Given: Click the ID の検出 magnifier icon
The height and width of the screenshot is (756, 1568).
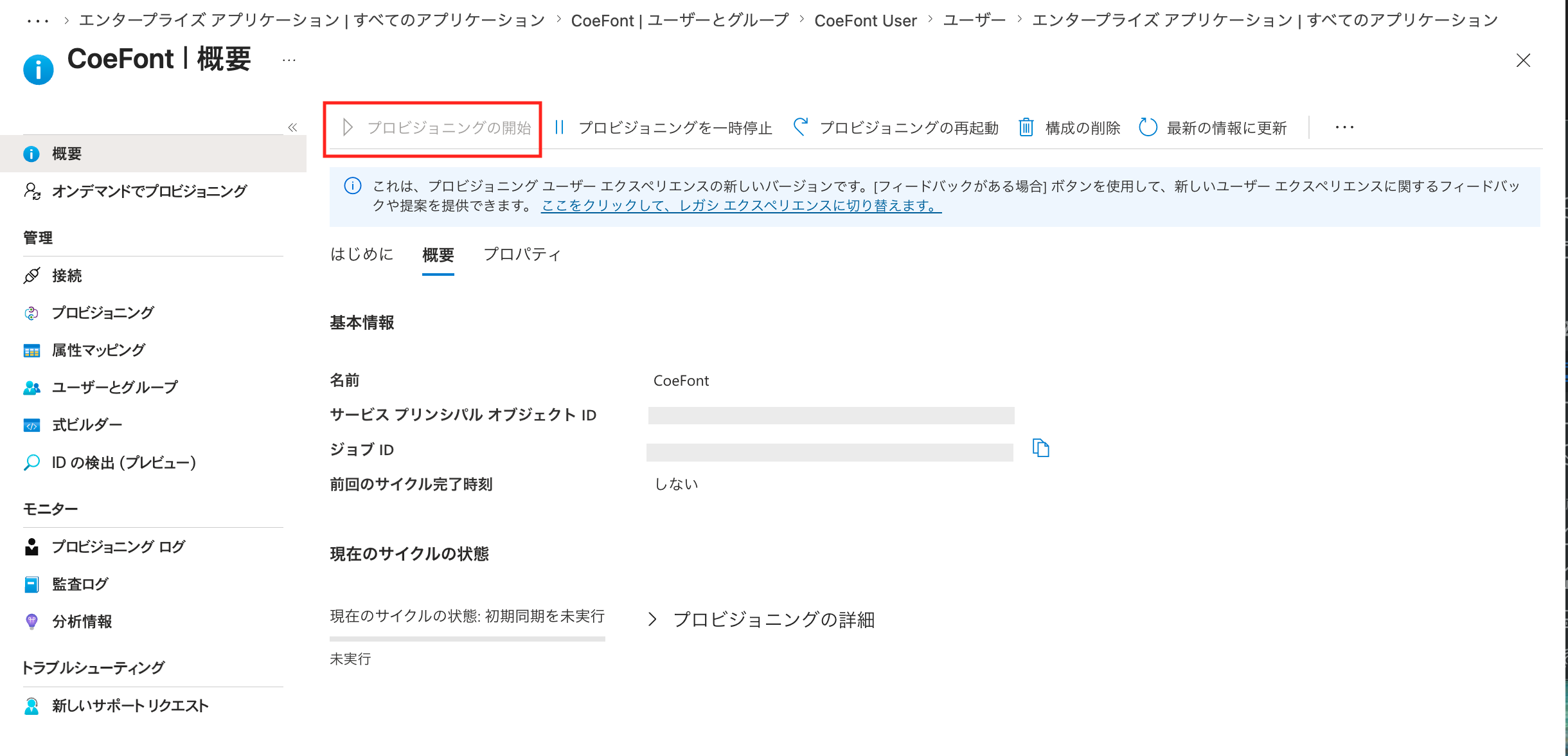Looking at the screenshot, I should (31, 462).
